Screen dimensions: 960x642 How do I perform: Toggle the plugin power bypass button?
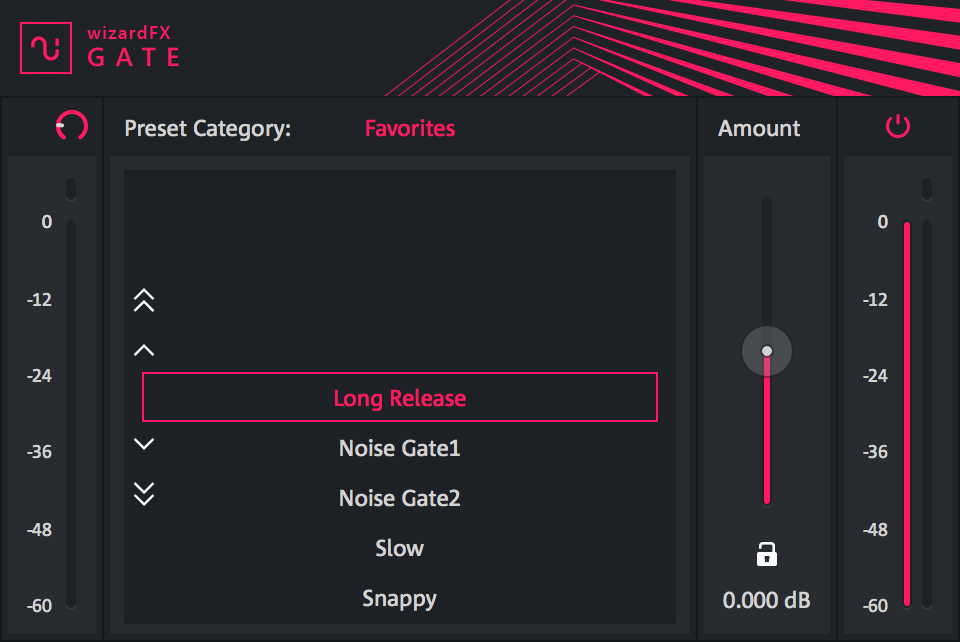click(897, 127)
